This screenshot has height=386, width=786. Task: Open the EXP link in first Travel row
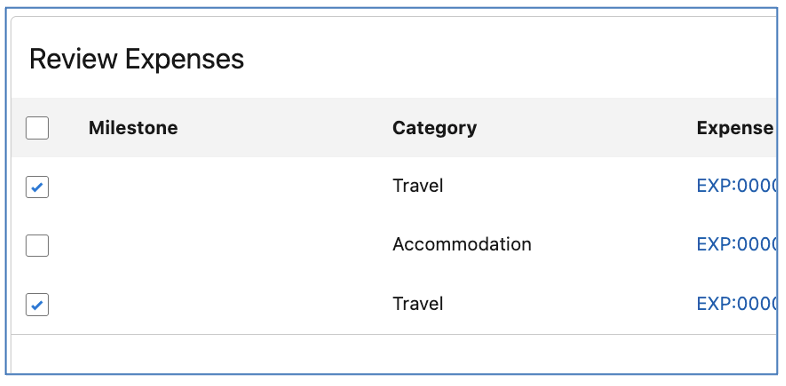736,186
